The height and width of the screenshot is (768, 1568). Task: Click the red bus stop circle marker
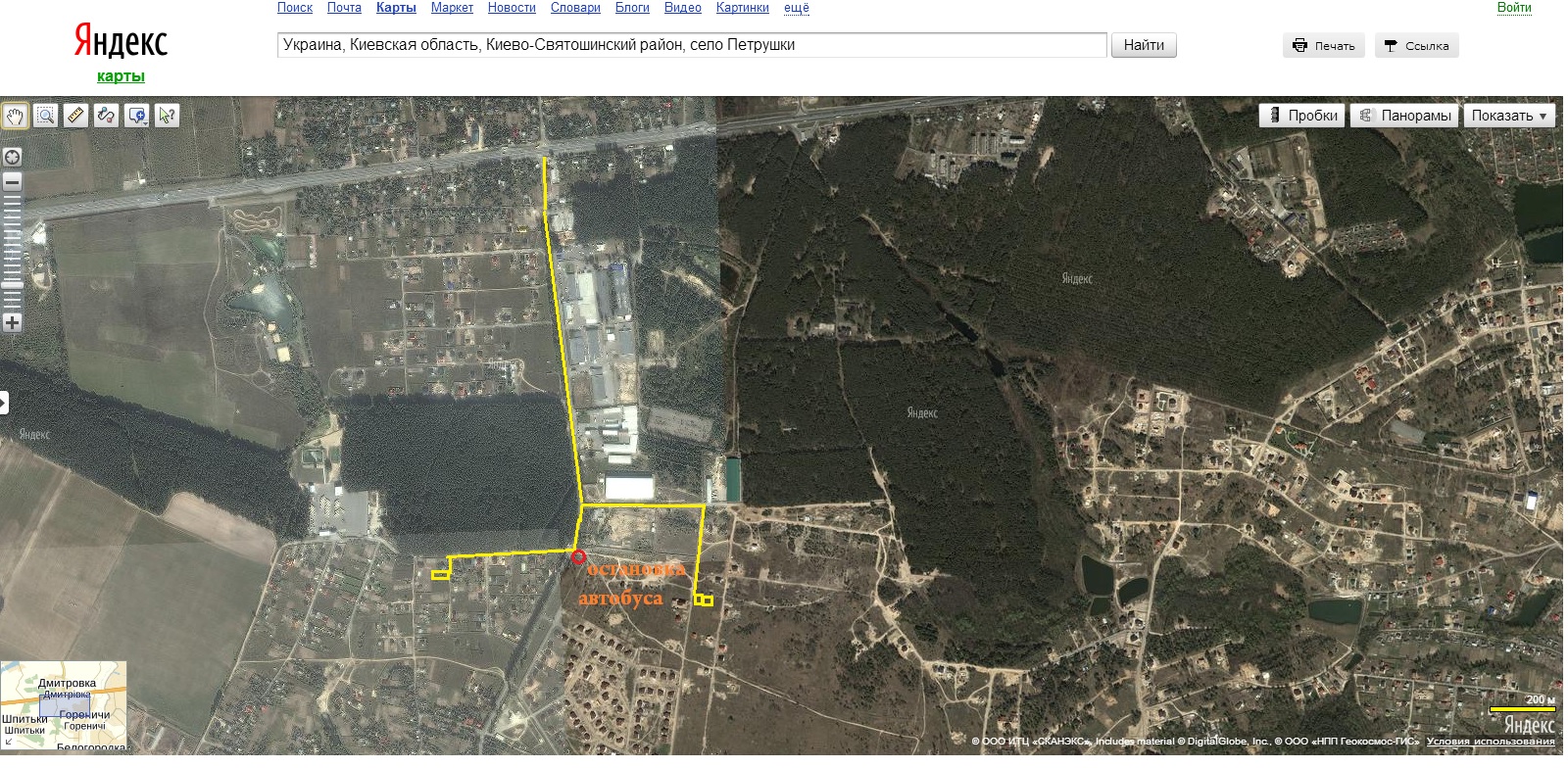(578, 556)
